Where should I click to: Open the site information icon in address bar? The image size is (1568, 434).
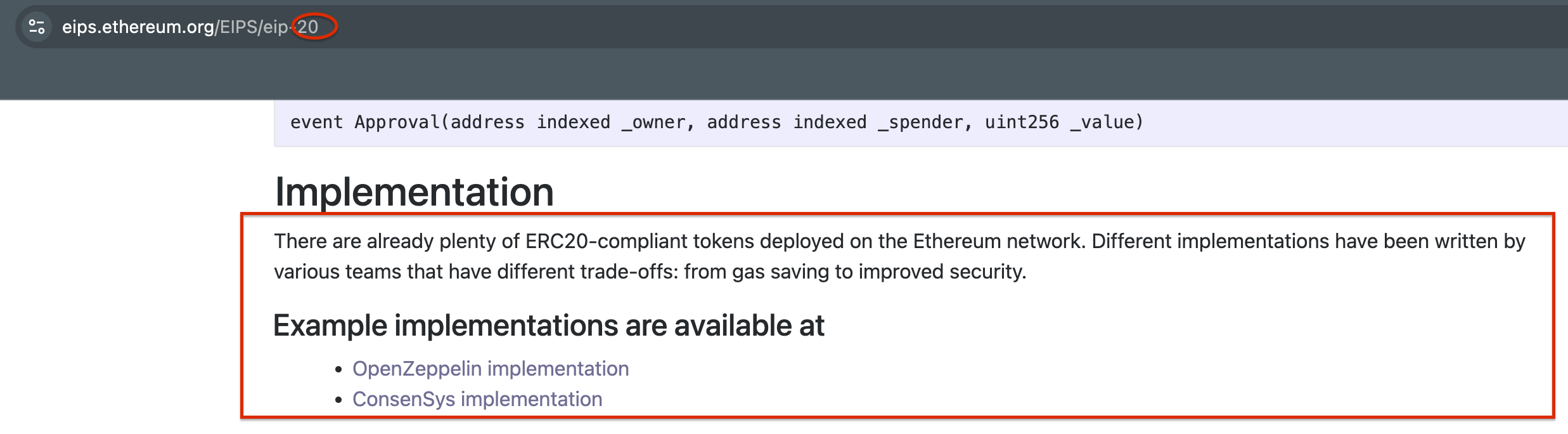click(37, 27)
